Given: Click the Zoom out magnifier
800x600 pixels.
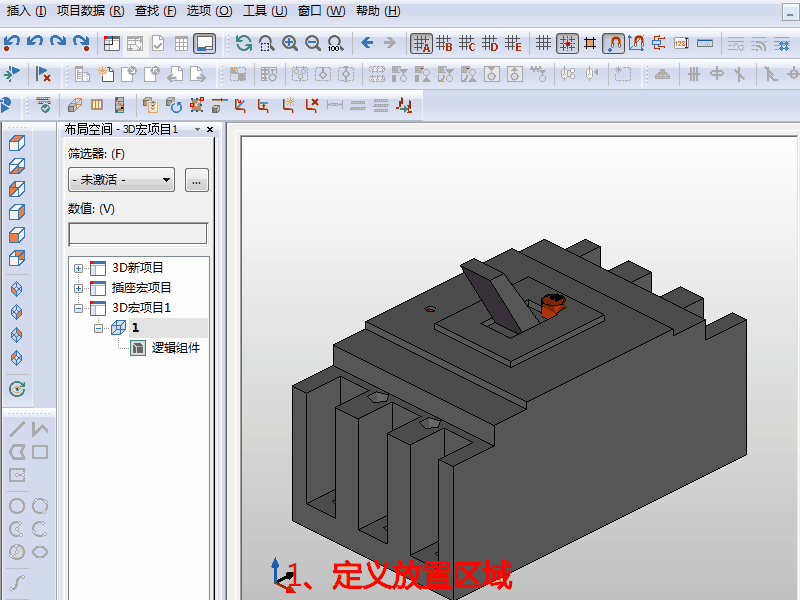Looking at the screenshot, I should 313,43.
